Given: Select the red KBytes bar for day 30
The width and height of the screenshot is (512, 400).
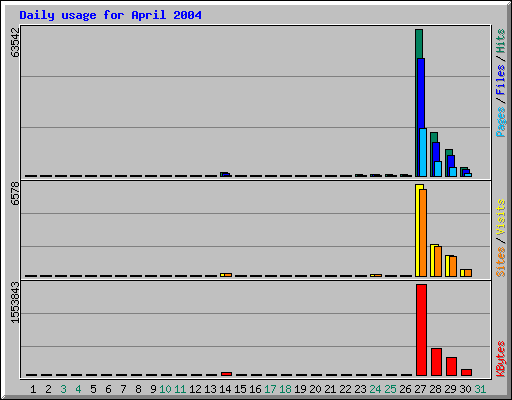Looking at the screenshot, I should (466, 372).
